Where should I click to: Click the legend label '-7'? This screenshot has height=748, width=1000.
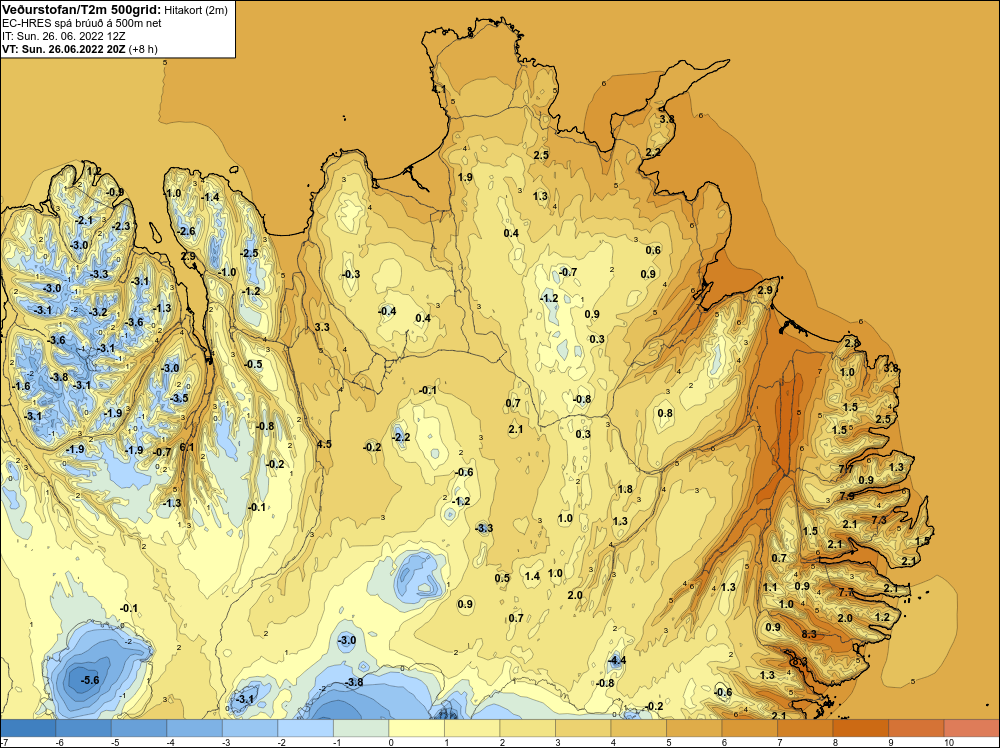pos(5,742)
